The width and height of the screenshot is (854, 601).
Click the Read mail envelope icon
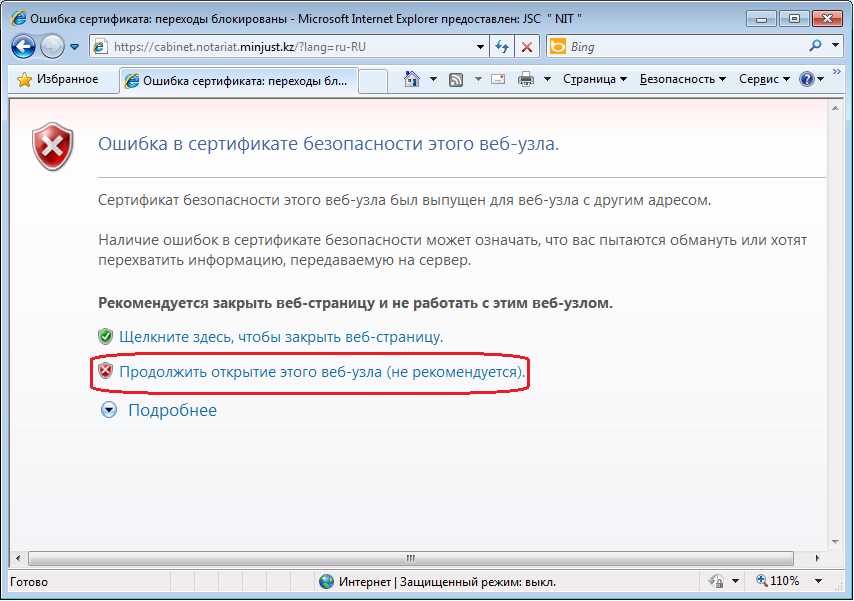tap(498, 80)
